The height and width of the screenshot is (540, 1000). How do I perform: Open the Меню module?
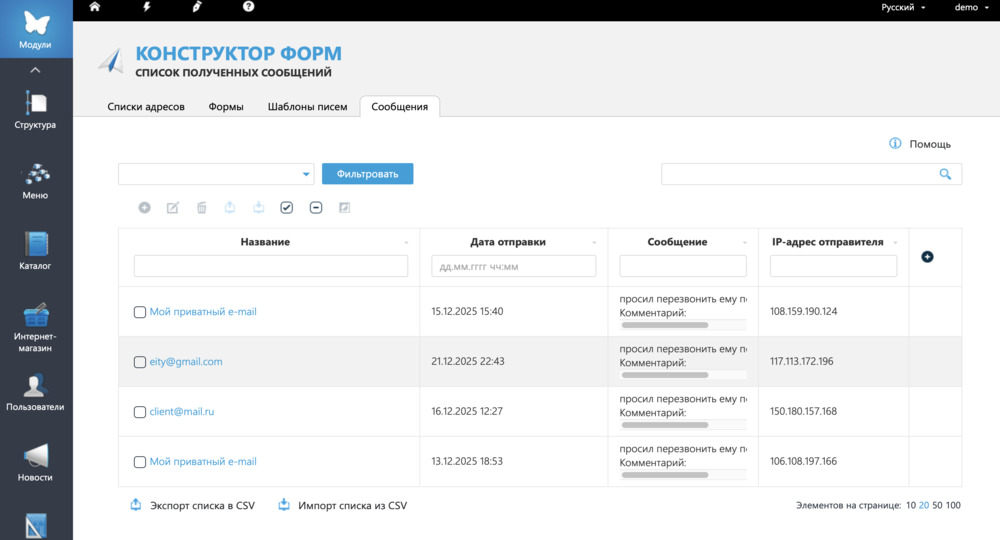click(36, 181)
